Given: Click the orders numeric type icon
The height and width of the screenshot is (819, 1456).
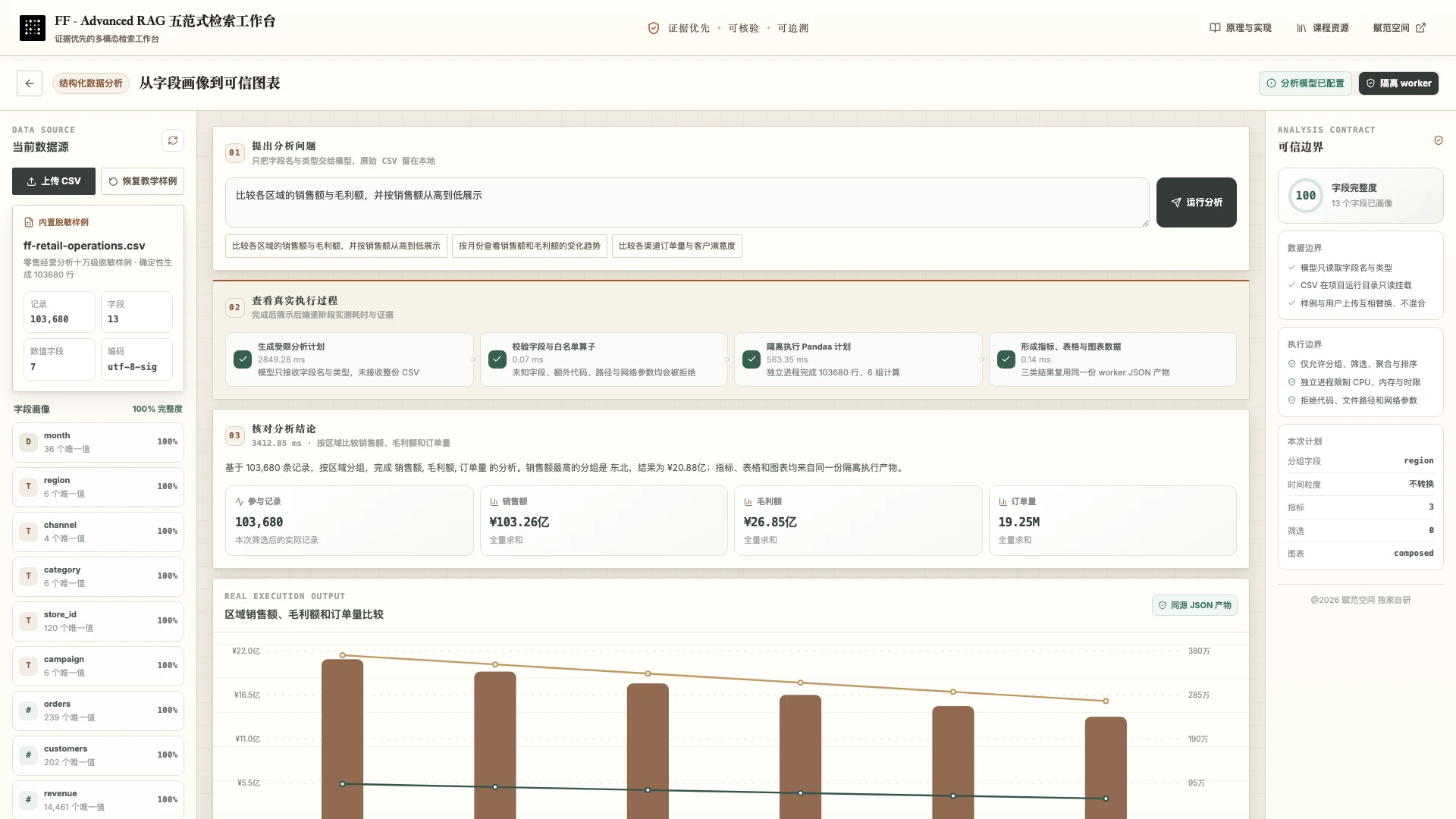Looking at the screenshot, I should point(29,711).
